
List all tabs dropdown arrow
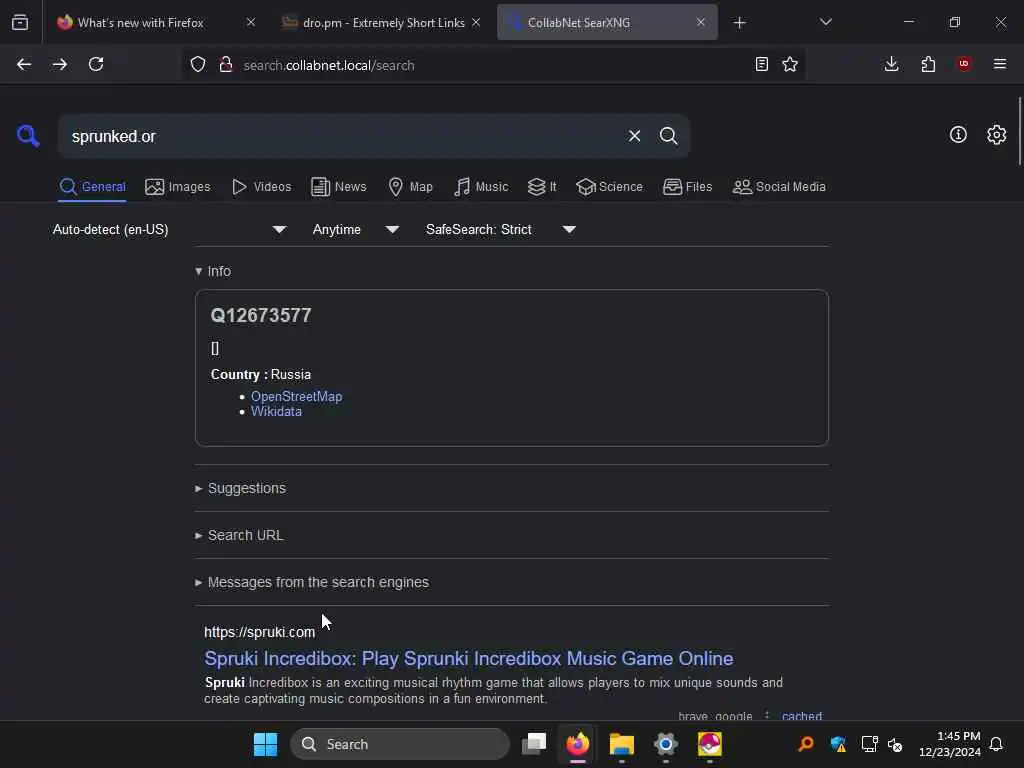[x=825, y=22]
